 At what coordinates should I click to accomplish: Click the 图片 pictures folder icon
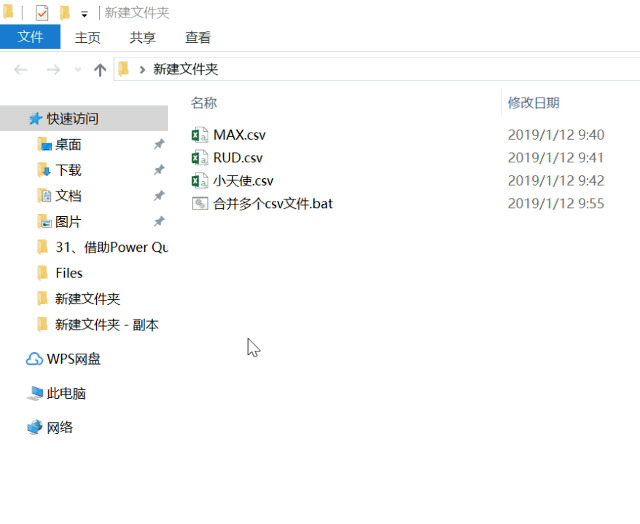click(x=44, y=222)
